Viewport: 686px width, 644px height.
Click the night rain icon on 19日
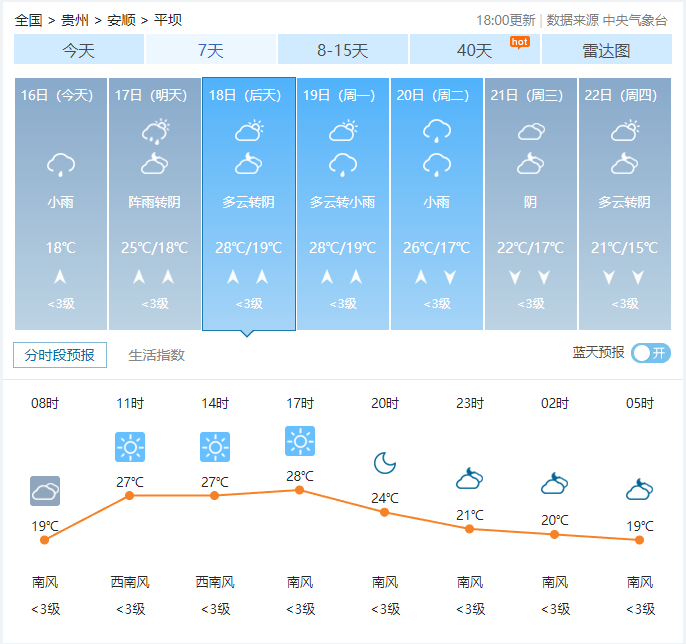click(343, 164)
